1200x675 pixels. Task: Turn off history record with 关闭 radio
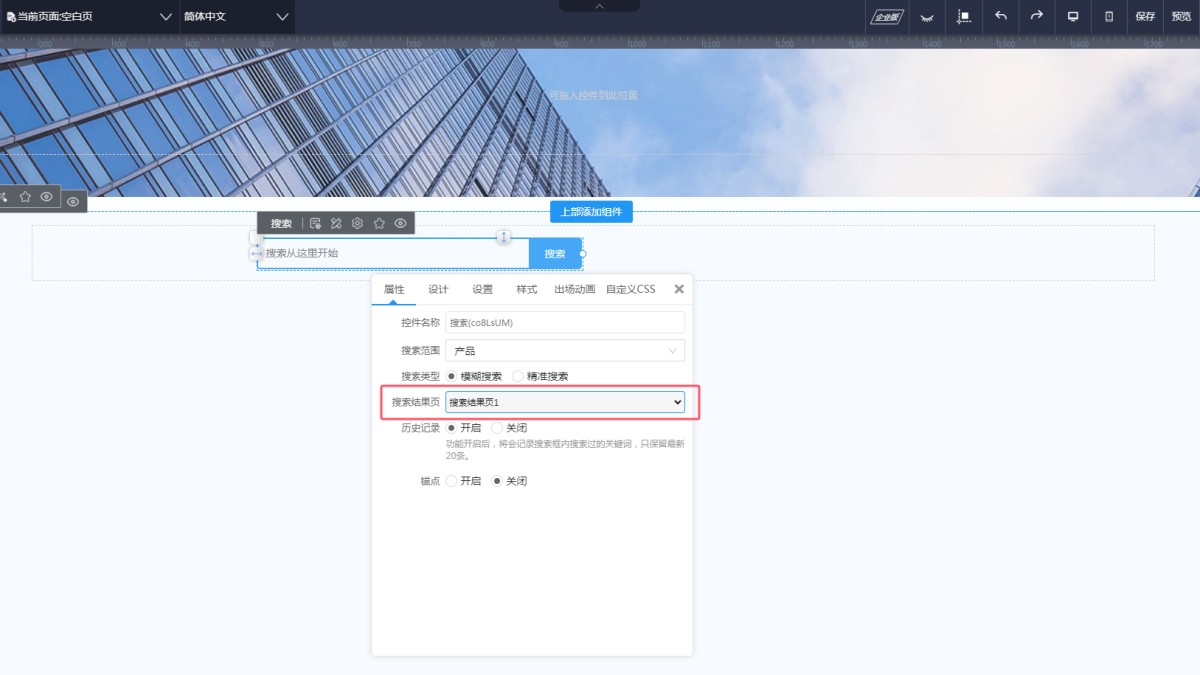tap(497, 428)
